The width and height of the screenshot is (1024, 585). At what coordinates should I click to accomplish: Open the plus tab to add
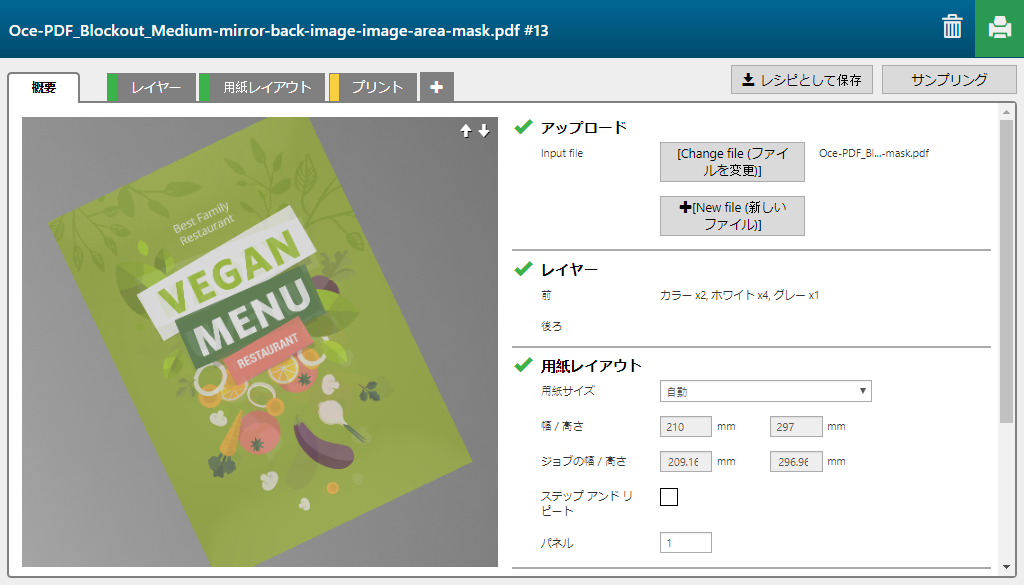point(437,87)
